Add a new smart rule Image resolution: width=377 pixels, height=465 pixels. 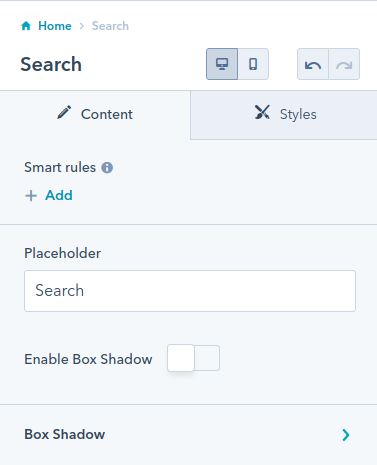(49, 195)
